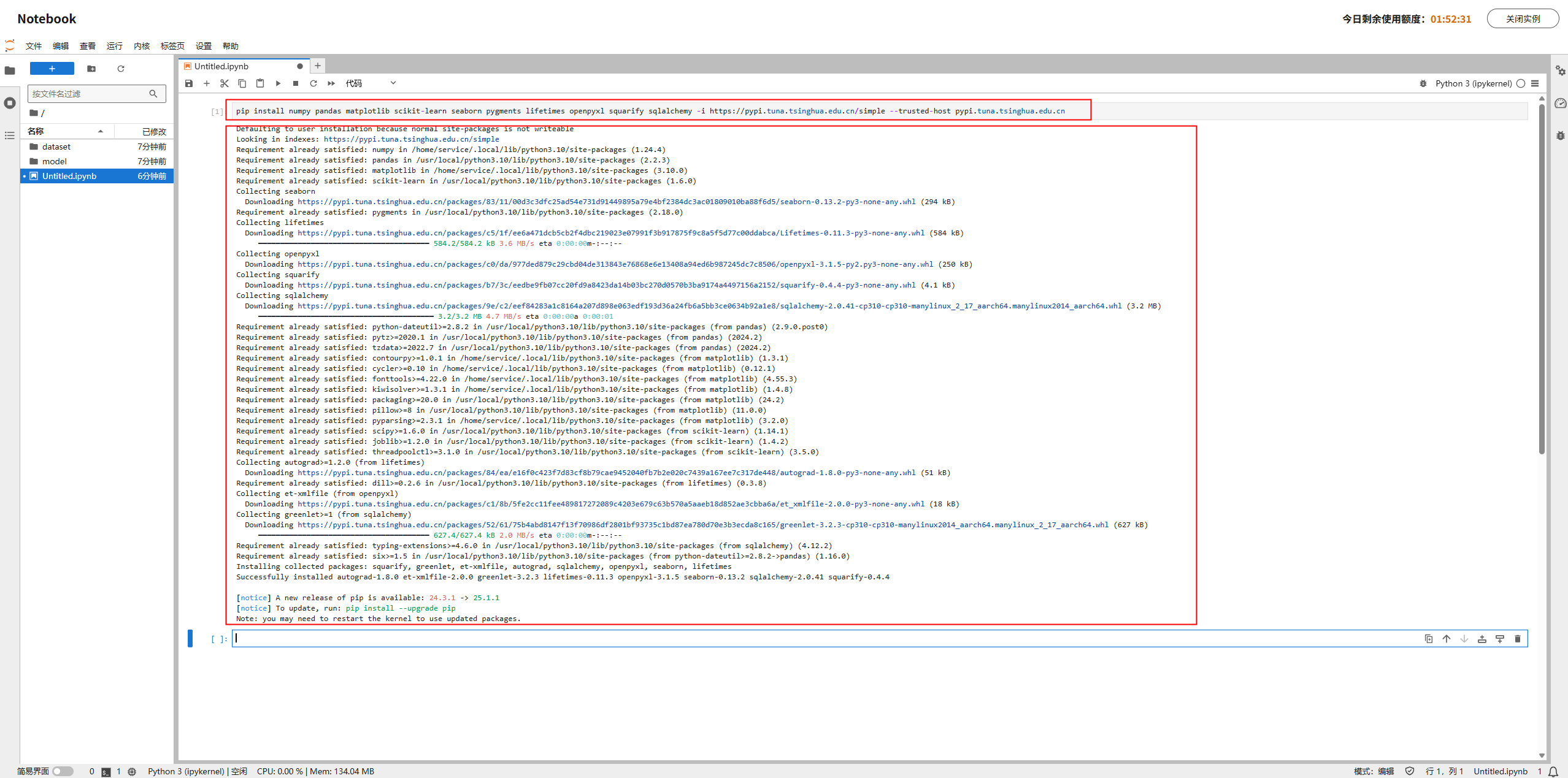Cut the selected cell with the scissors icon
The image size is (1568, 778).
click(225, 83)
